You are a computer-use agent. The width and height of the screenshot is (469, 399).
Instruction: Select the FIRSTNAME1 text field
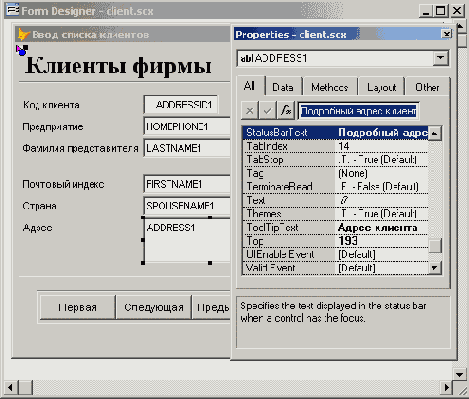[x=187, y=184]
